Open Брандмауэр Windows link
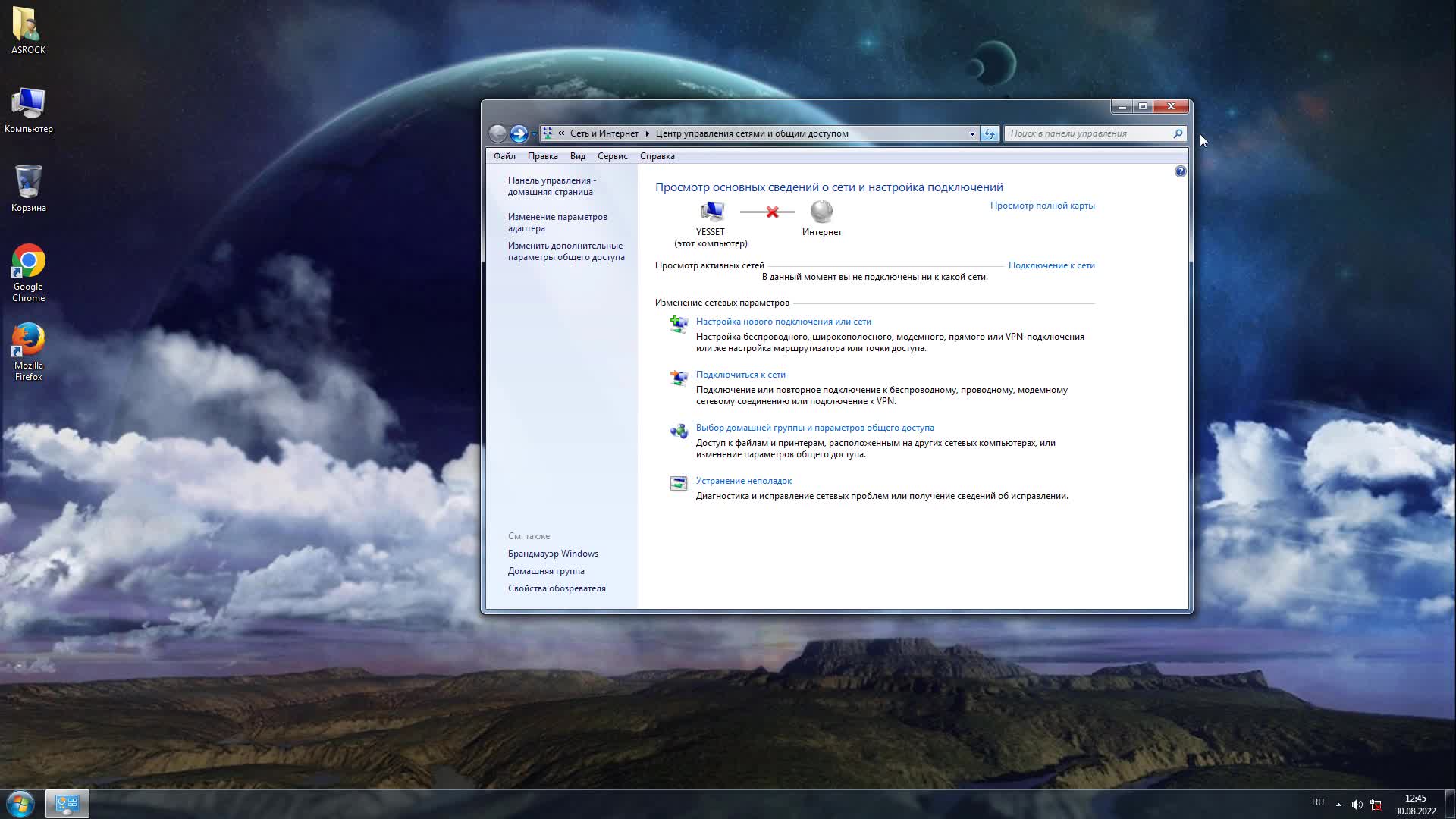Viewport: 1456px width, 819px height. 553,554
